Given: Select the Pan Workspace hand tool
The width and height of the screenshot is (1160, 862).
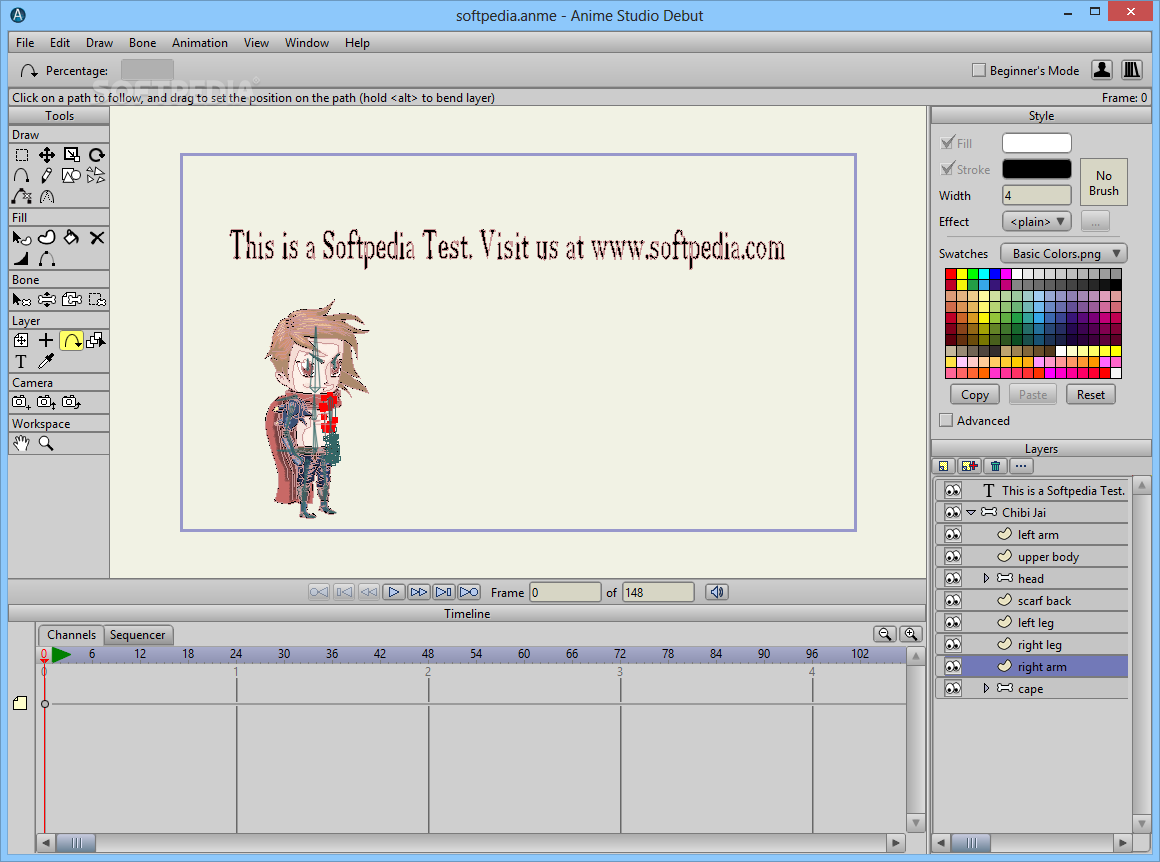Looking at the screenshot, I should click(x=21, y=443).
